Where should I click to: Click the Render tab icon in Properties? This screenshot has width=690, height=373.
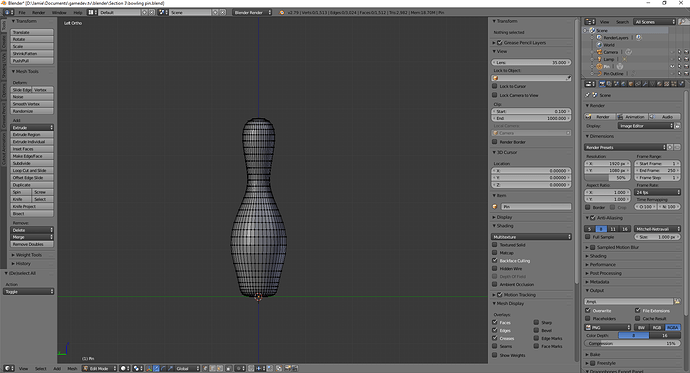[x=602, y=84]
